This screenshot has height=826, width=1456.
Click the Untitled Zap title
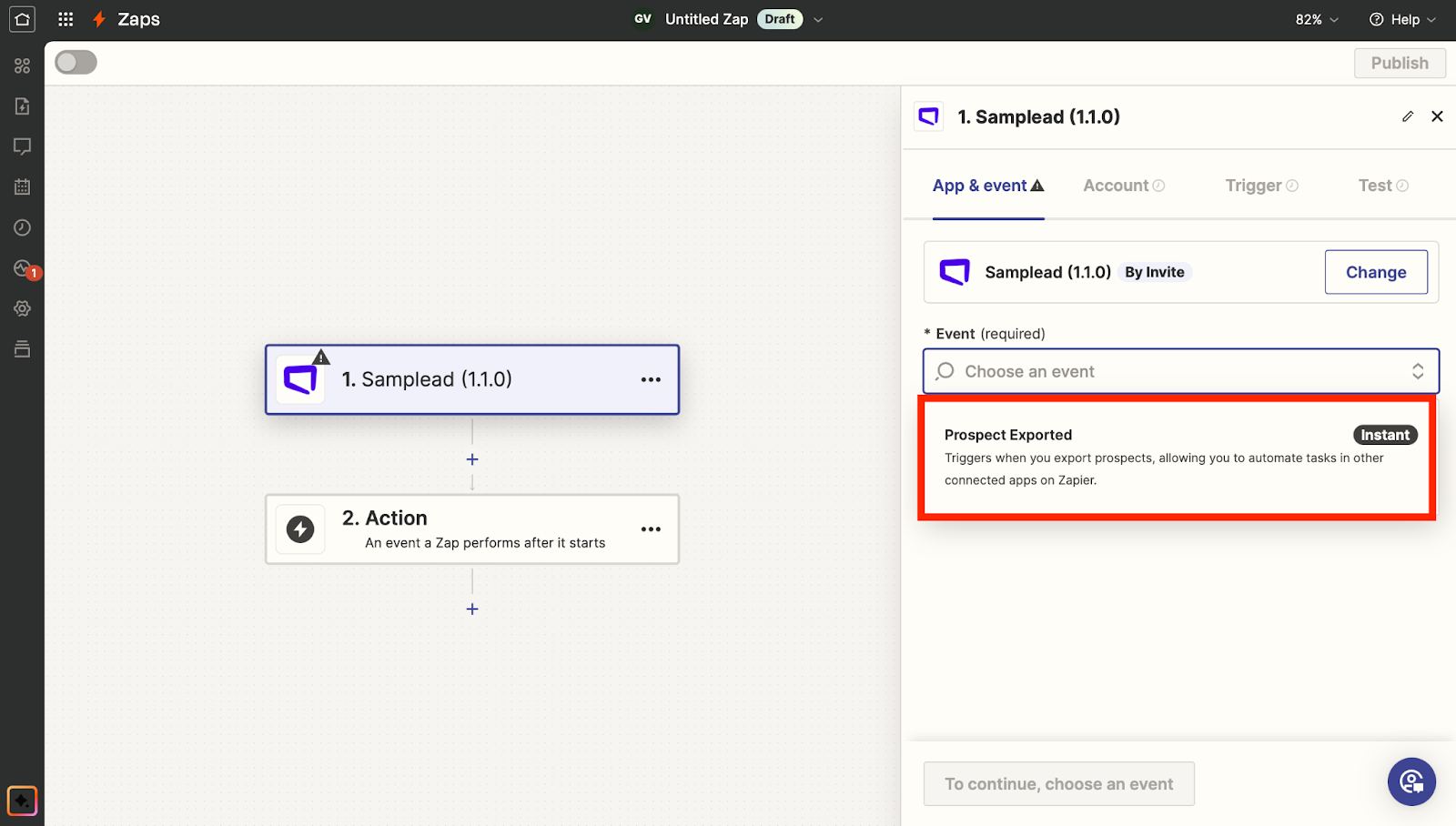point(707,19)
